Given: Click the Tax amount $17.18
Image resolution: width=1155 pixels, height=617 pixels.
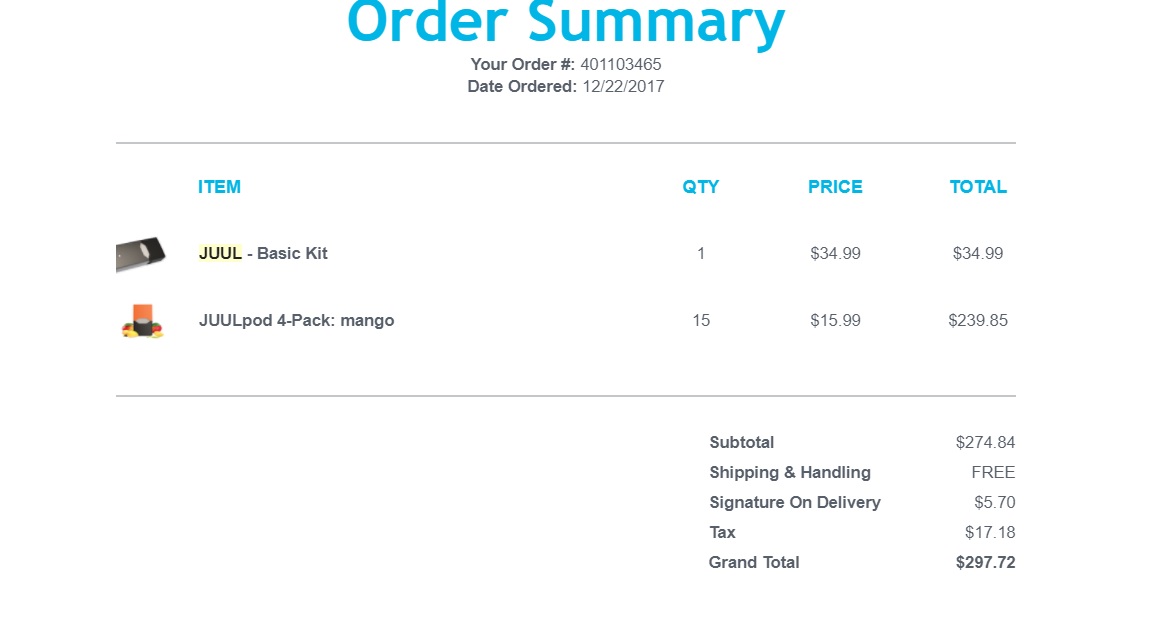Looking at the screenshot, I should coord(990,532).
